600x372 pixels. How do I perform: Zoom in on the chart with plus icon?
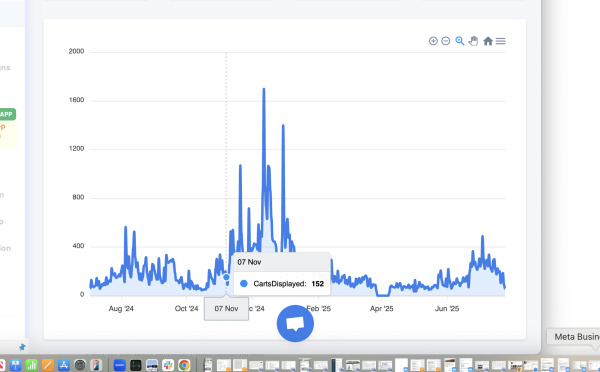433,41
